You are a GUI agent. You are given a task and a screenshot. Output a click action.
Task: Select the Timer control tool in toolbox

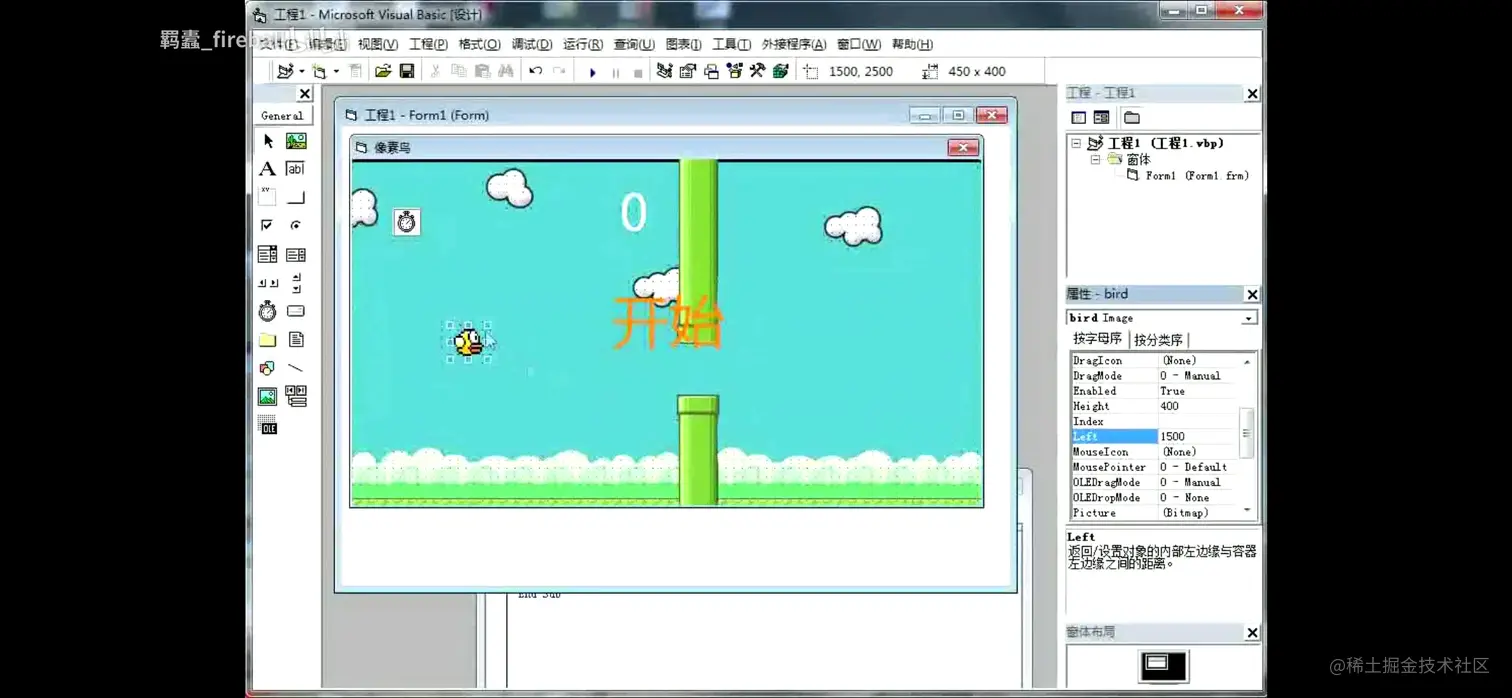[268, 311]
